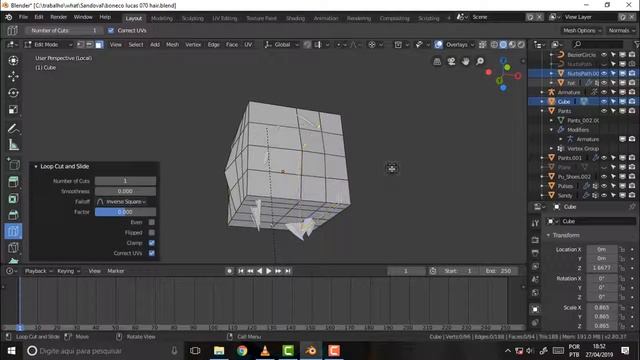Hide the Cube object via eye icon
Screen dimensions: 640x360
coord(604,101)
